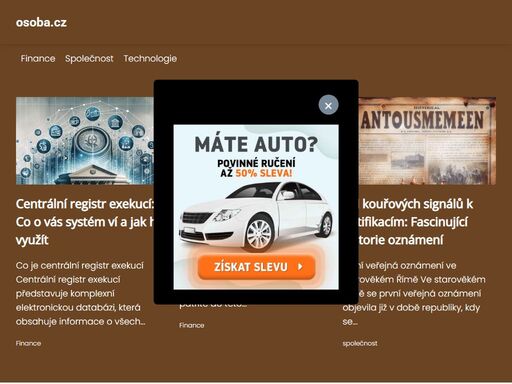This screenshot has height=384, width=512.
Task: Click the MÁTE AUTO? ad headline
Action: [x=256, y=144]
